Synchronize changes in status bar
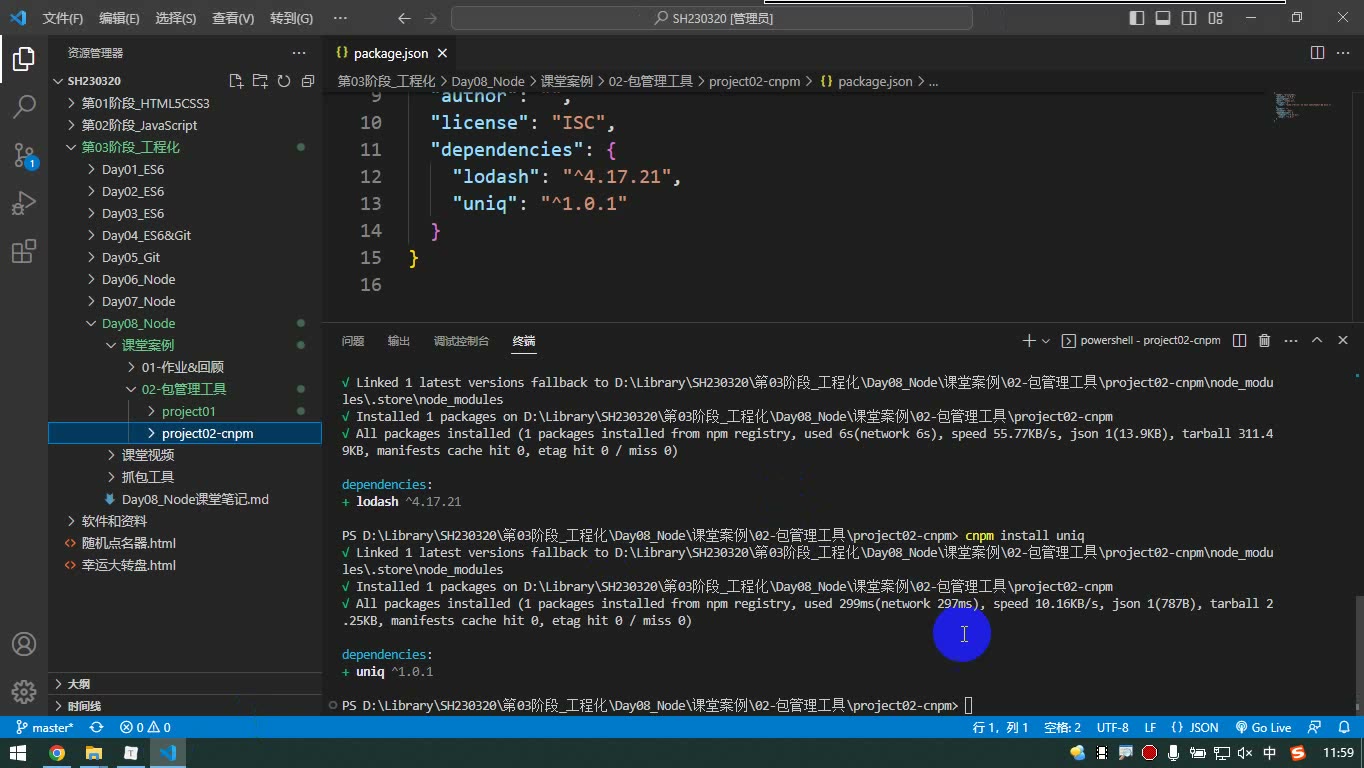Viewport: 1364px width, 768px height. coord(96,727)
